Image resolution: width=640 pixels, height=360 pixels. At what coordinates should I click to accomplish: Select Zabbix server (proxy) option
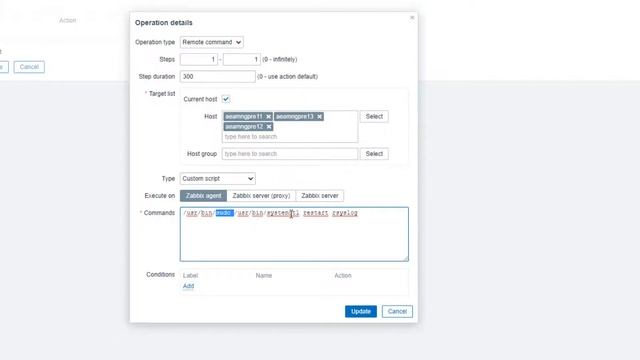[261, 196]
